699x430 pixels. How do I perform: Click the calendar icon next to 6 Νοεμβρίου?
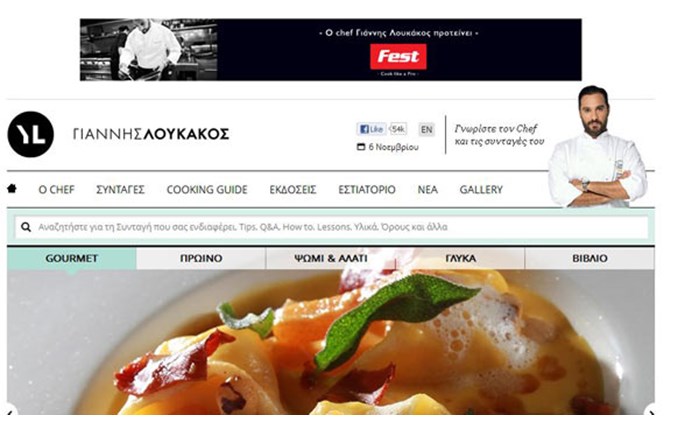361,147
